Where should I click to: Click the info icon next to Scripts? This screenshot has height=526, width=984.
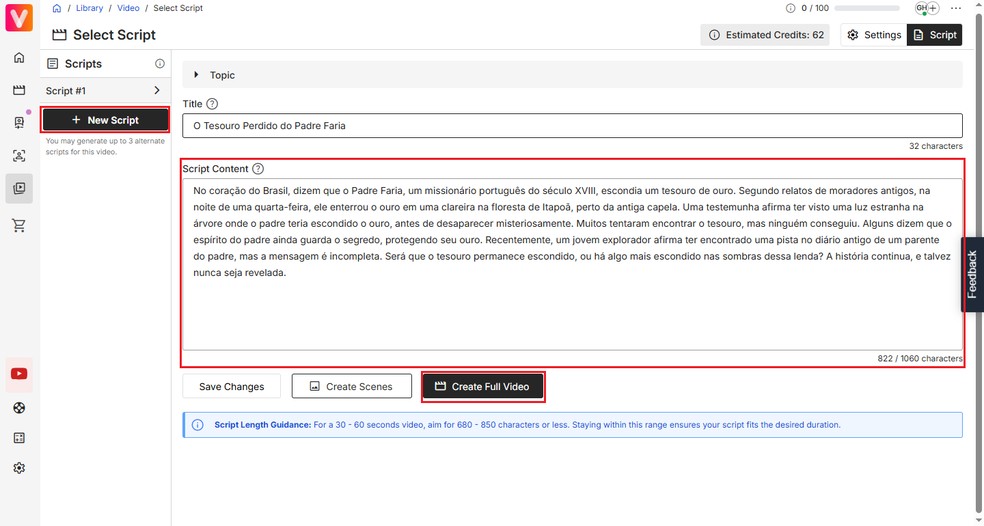[160, 63]
